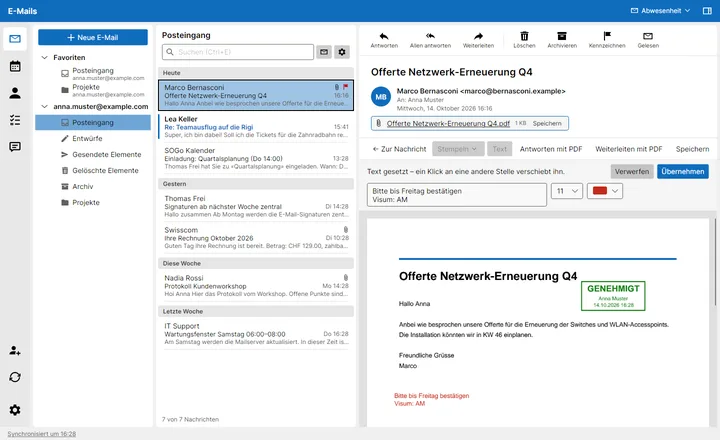Click the PDF preview vertical scrollbar

click(714, 262)
